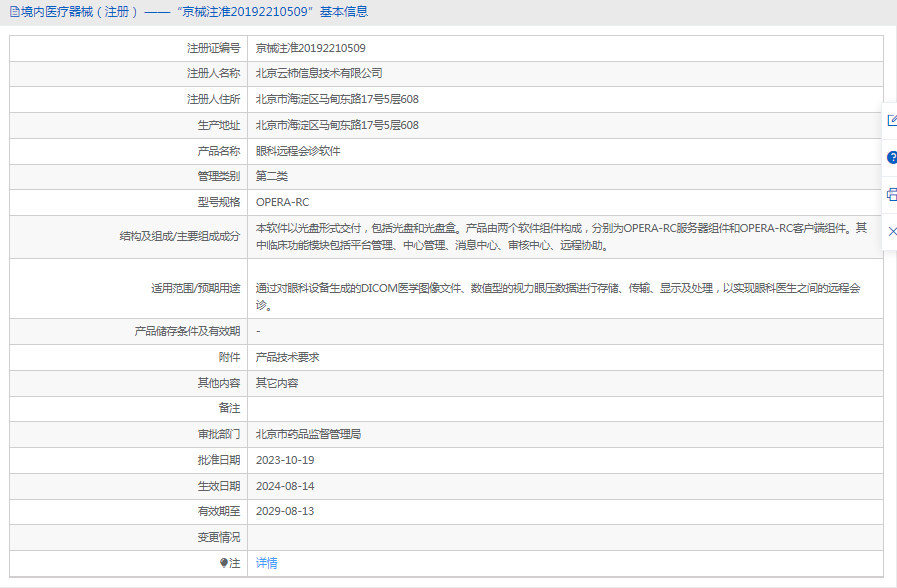Screen dimensions: 897x588
Task: Close the floating sidebar with X icon
Action: point(891,231)
